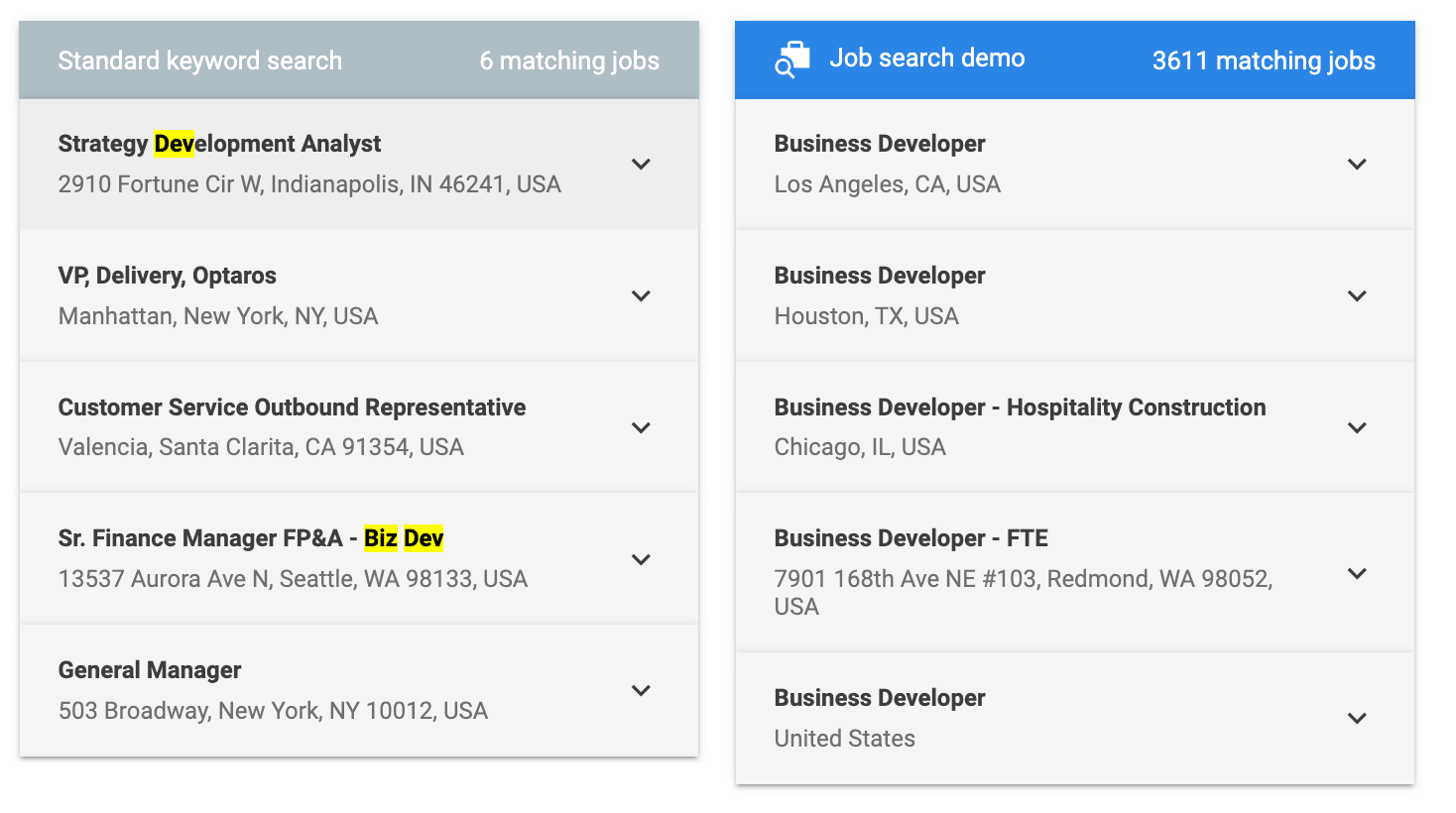Click the Standard keyword search header
This screenshot has height=813, width=1456.
[199, 60]
